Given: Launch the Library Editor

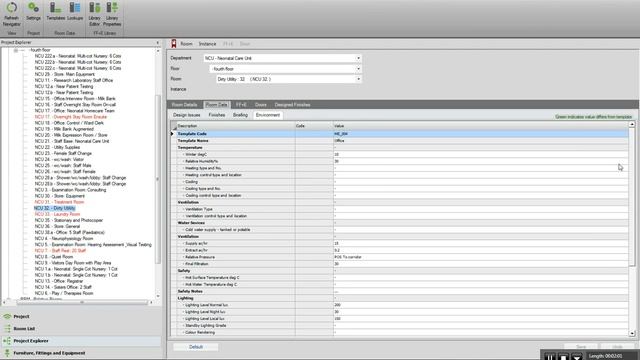Looking at the screenshot, I should pos(94,14).
